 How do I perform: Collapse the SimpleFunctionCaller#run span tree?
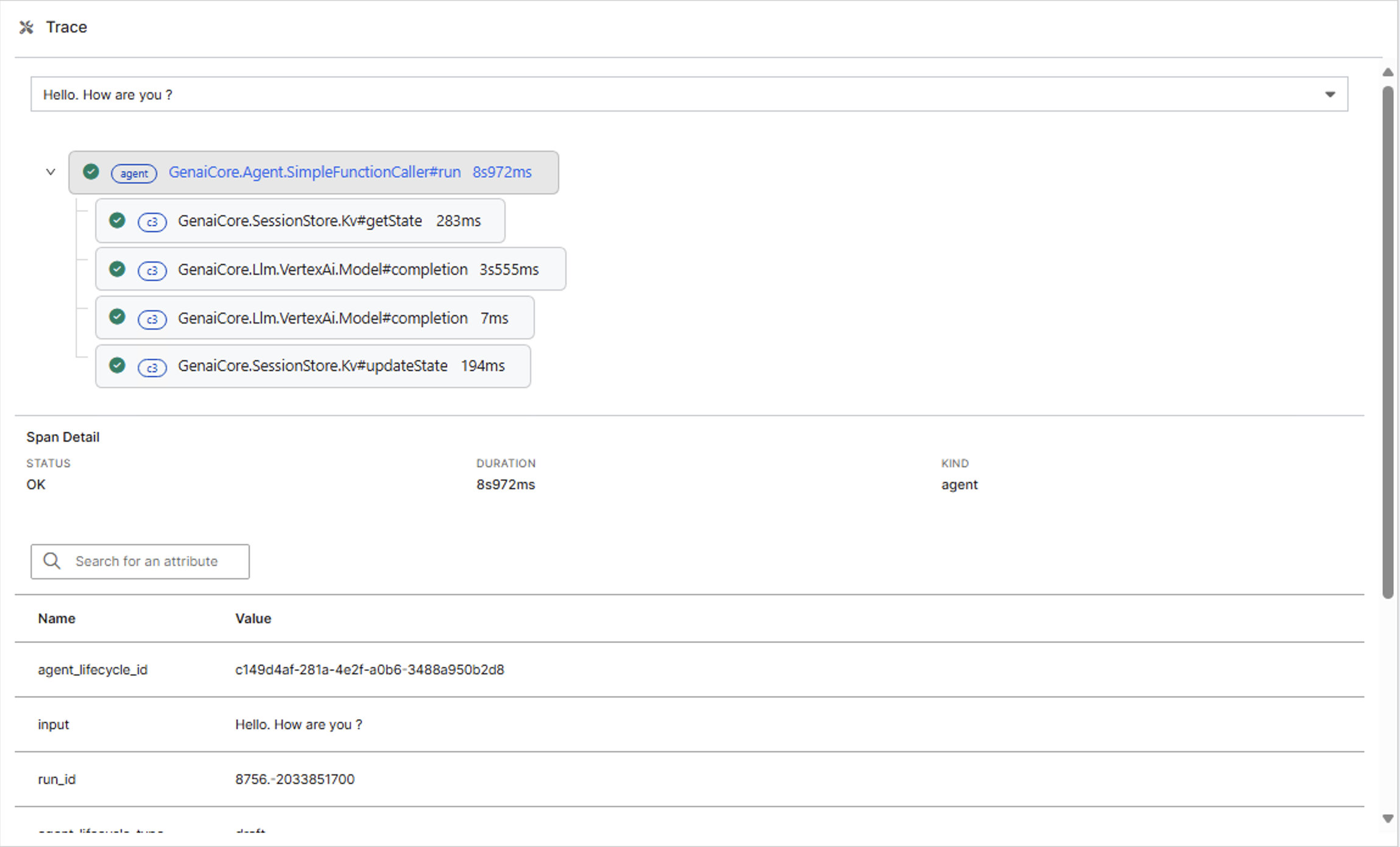(51, 172)
